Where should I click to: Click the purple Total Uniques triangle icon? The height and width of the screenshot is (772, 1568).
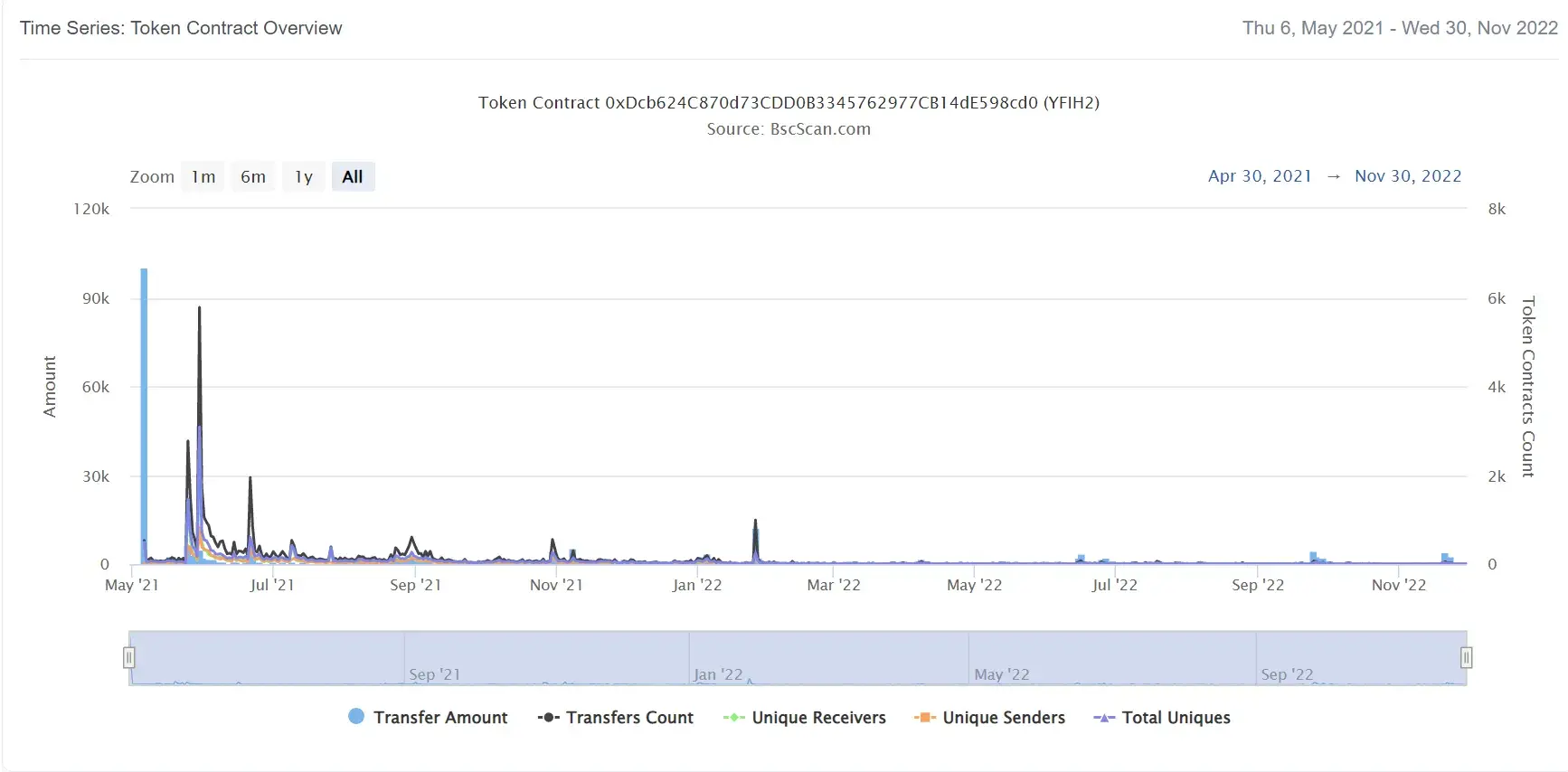[1103, 717]
